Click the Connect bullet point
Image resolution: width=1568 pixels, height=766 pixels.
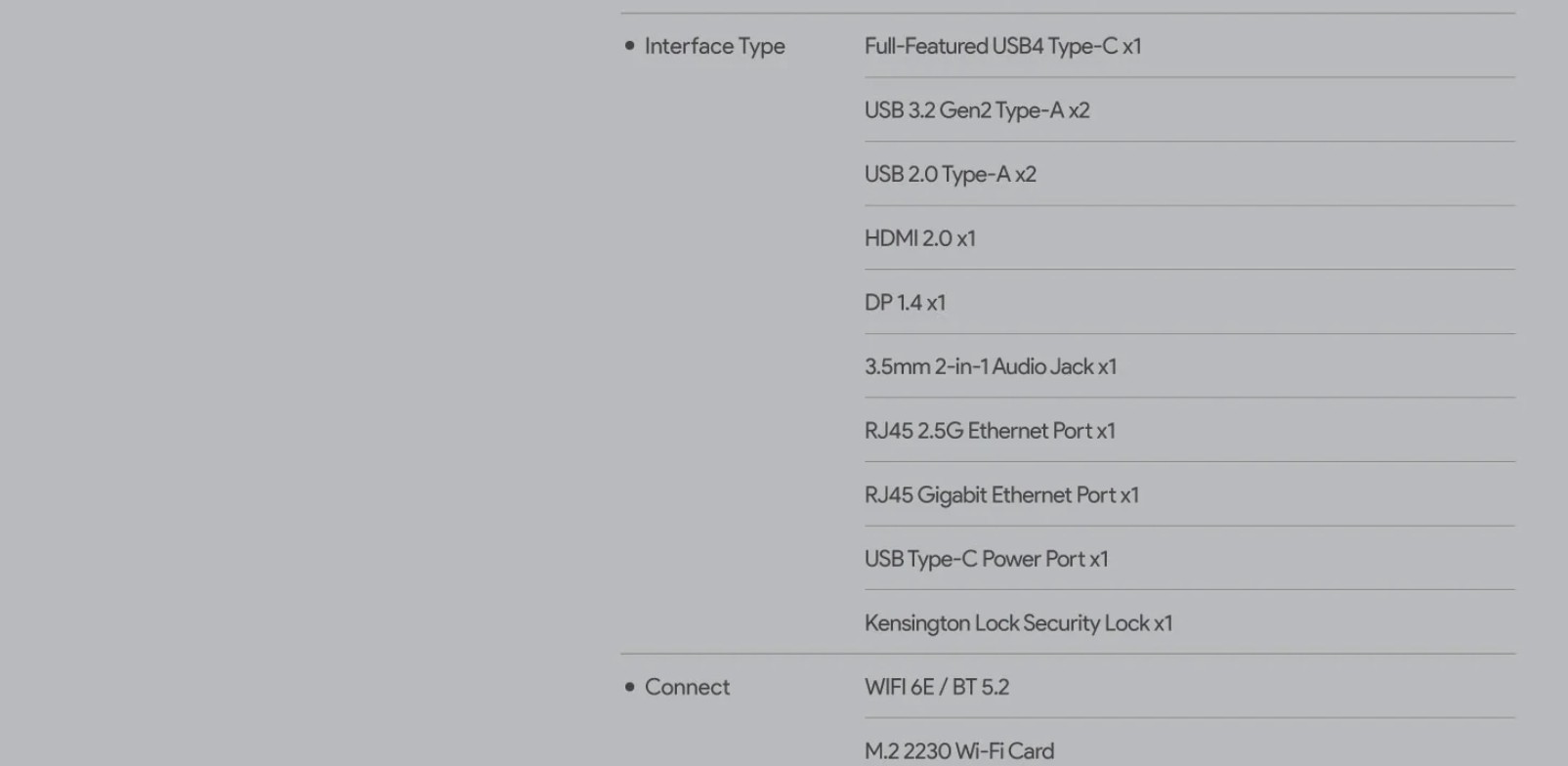pyautogui.click(x=629, y=687)
